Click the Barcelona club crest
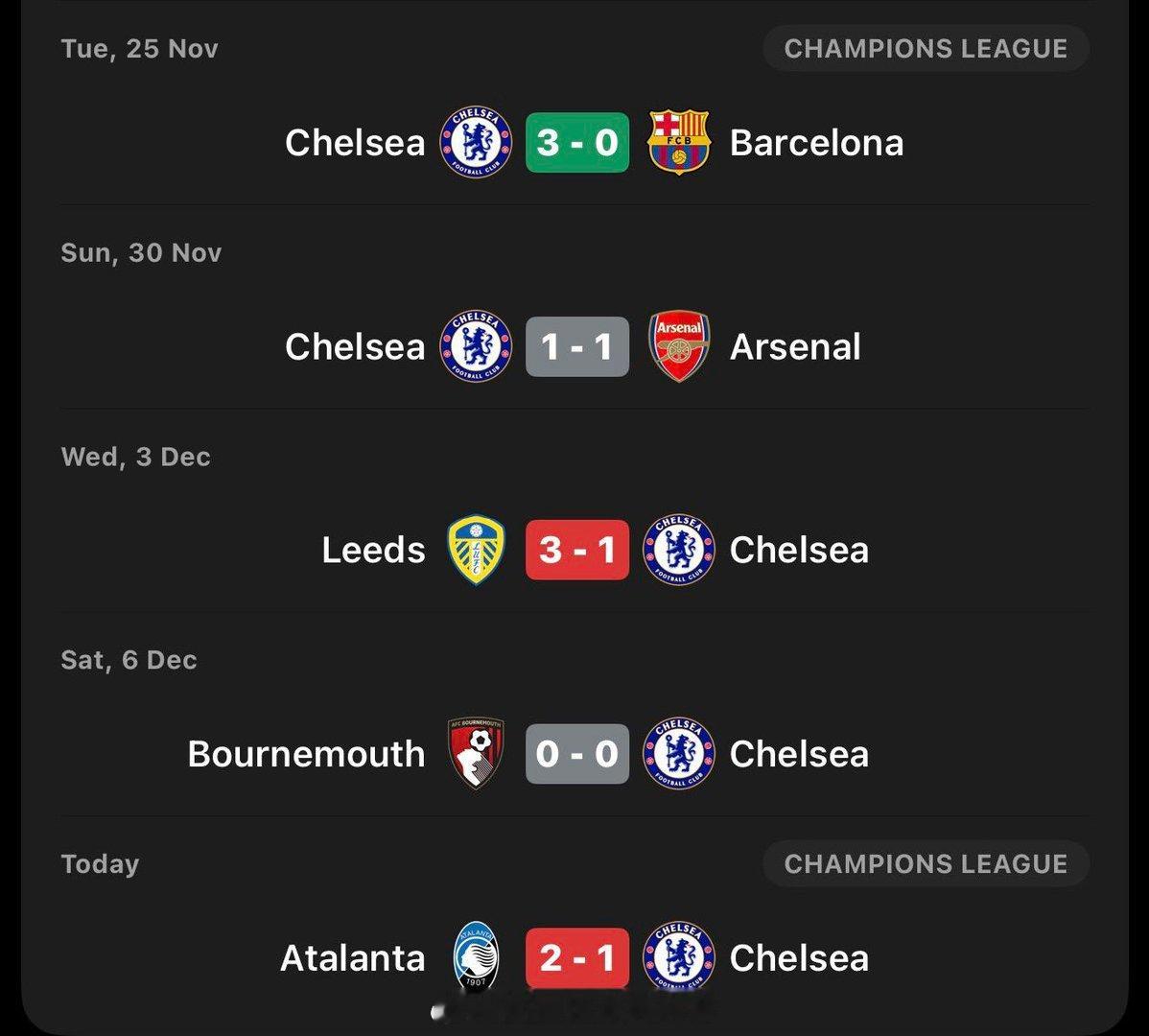The image size is (1149, 1036). pyautogui.click(x=678, y=142)
